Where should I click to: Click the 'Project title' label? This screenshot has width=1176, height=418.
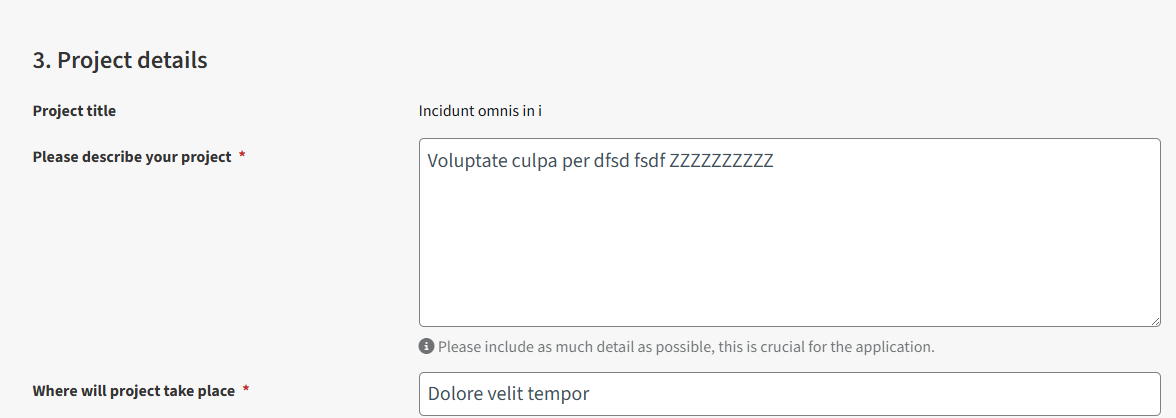[x=74, y=111]
